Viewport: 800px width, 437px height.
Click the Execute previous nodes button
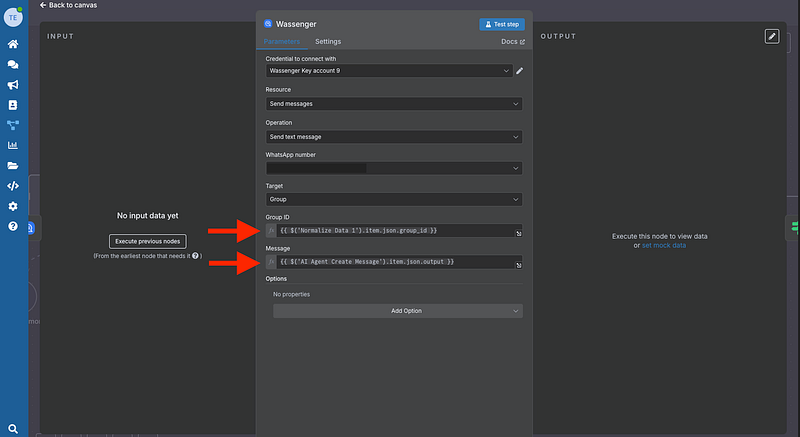(147, 241)
